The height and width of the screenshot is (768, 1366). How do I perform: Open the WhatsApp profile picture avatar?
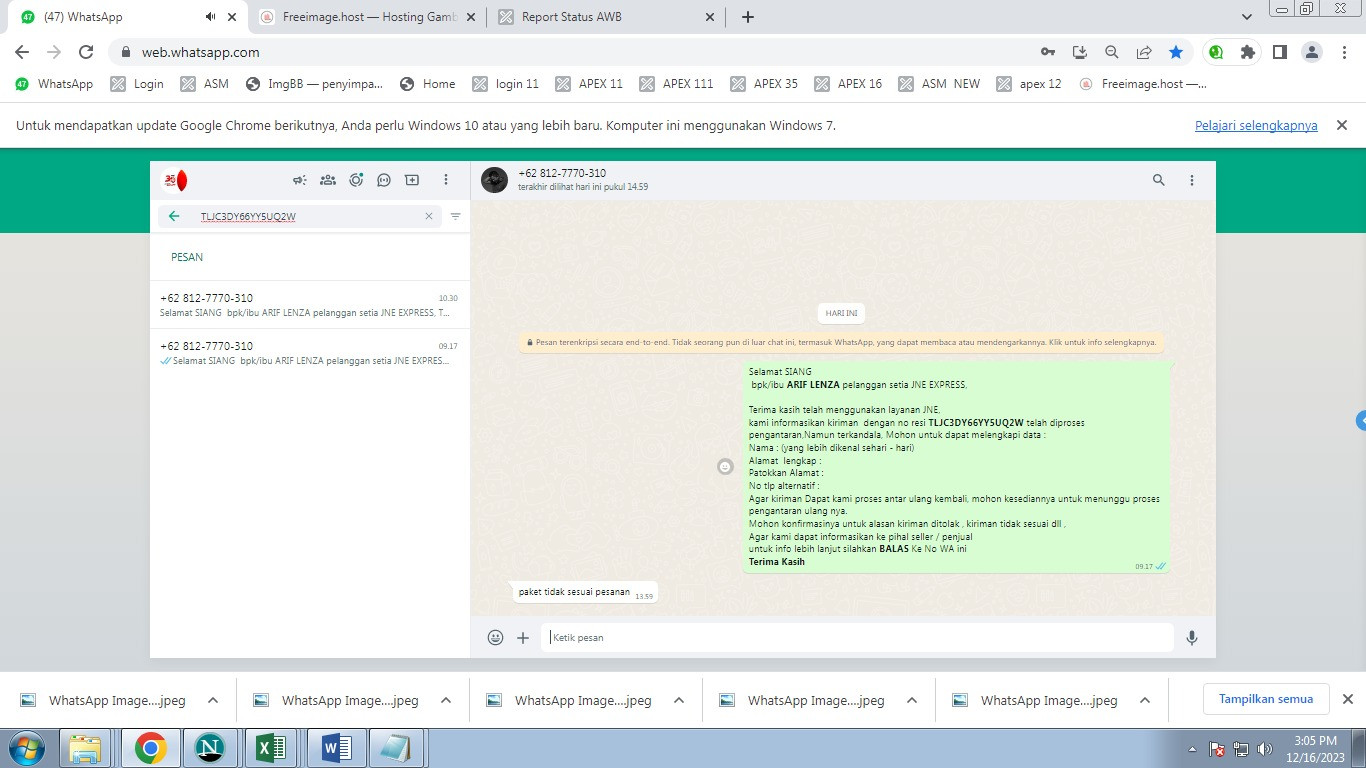coord(175,180)
